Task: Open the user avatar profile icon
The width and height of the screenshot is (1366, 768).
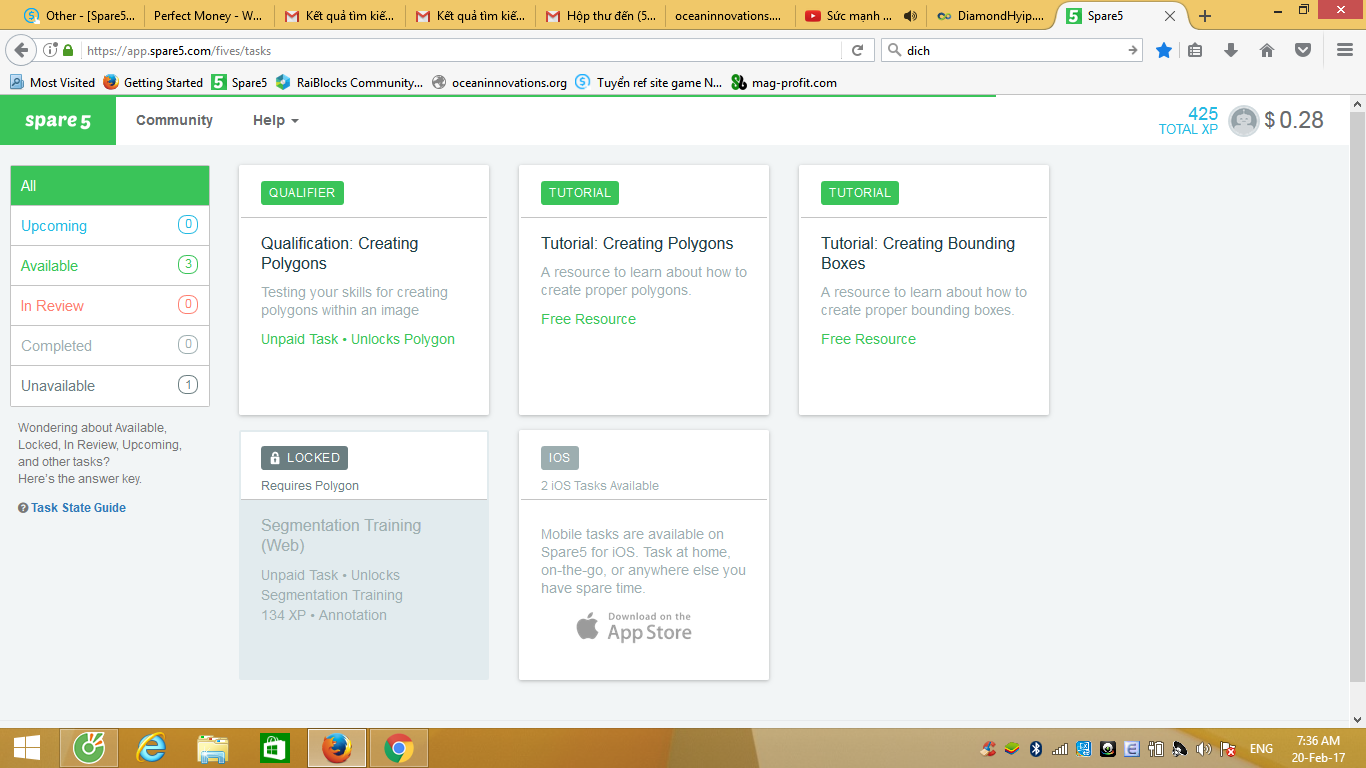Action: [x=1243, y=121]
